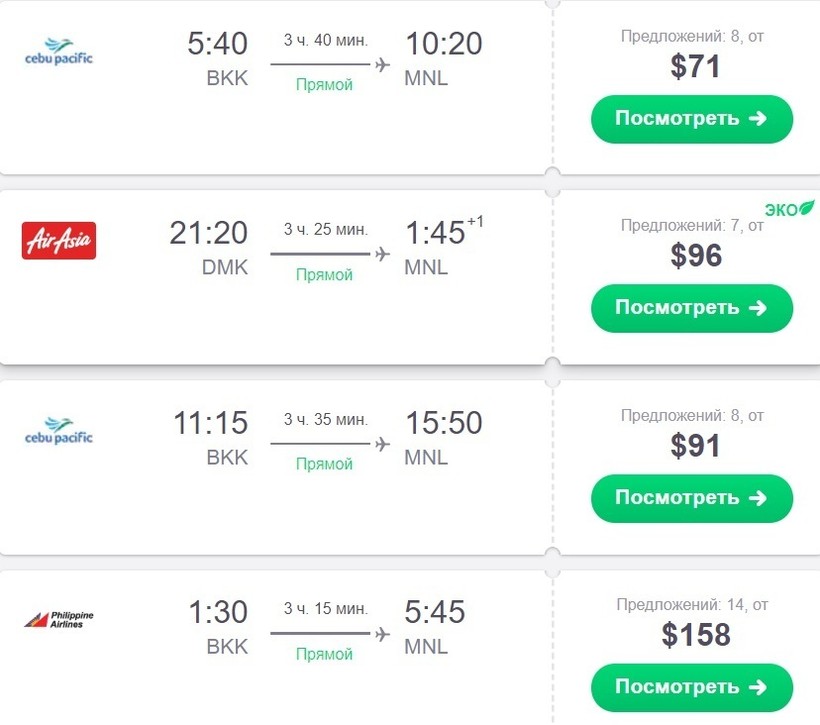Image resolution: width=820 pixels, height=725 pixels.
Task: Click the plane icon on 21:20 flight
Action: pos(381,254)
